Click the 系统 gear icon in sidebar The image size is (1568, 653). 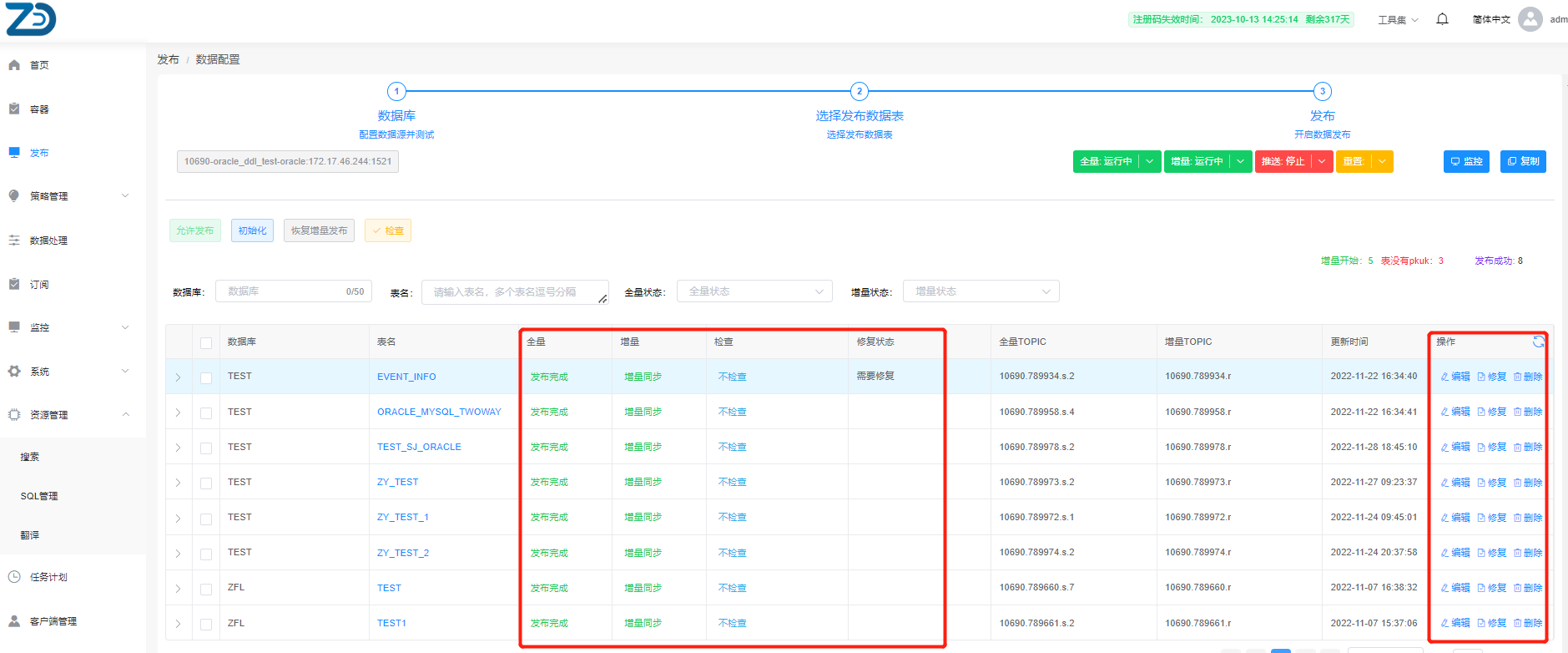tap(14, 372)
